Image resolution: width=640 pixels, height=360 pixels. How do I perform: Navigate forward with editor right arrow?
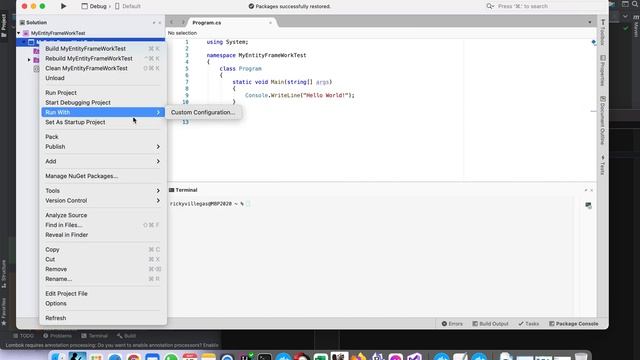pos(183,22)
